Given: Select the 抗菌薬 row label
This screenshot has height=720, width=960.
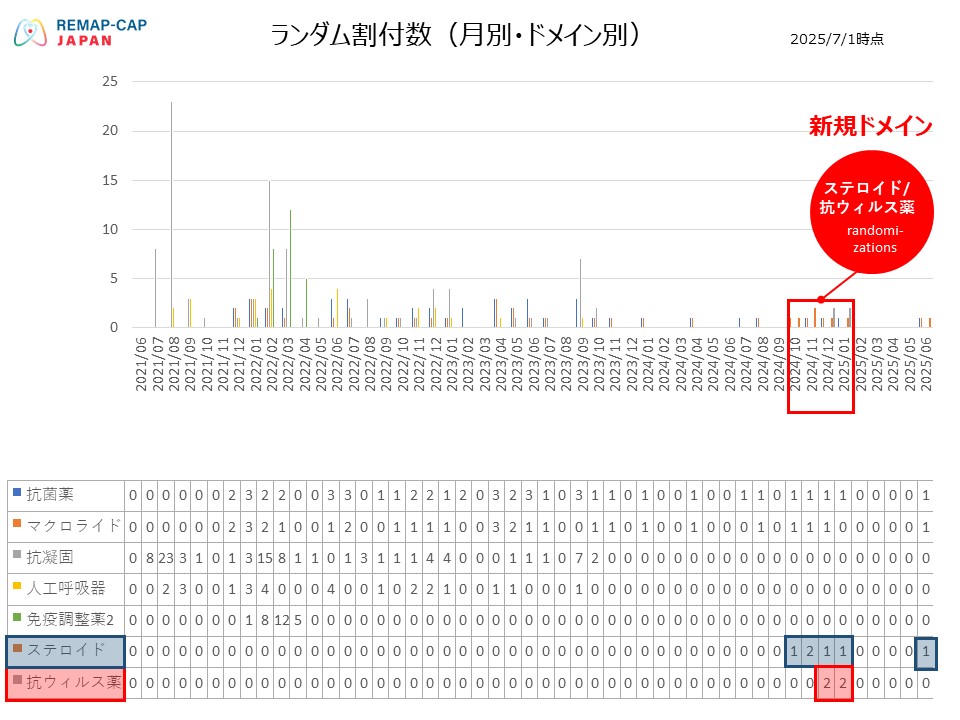Looking at the screenshot, I should (50, 495).
